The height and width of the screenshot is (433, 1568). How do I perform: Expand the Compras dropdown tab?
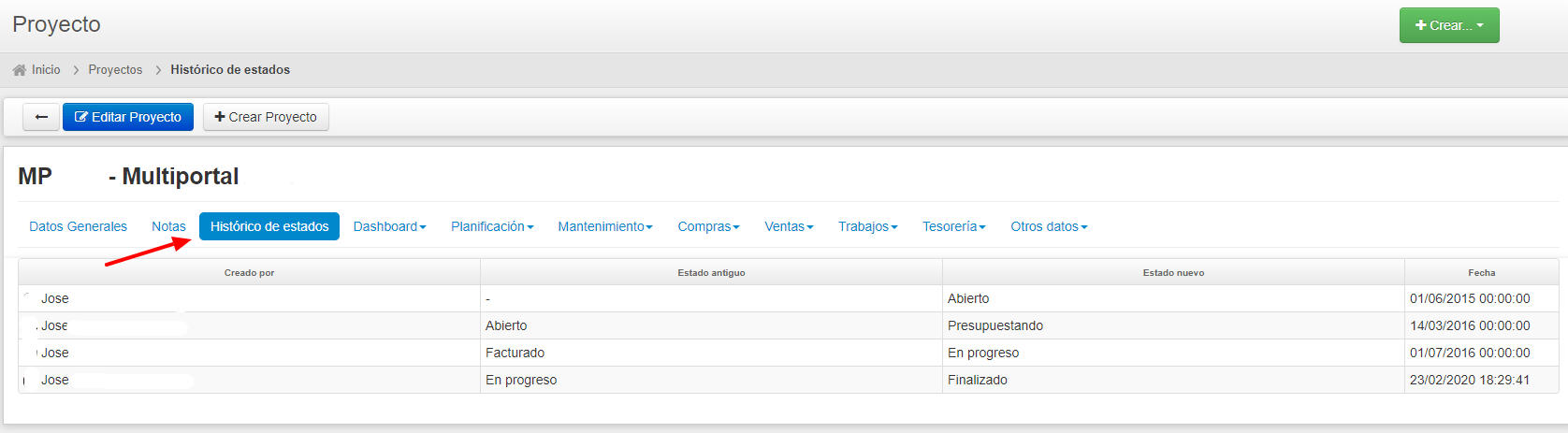(708, 226)
